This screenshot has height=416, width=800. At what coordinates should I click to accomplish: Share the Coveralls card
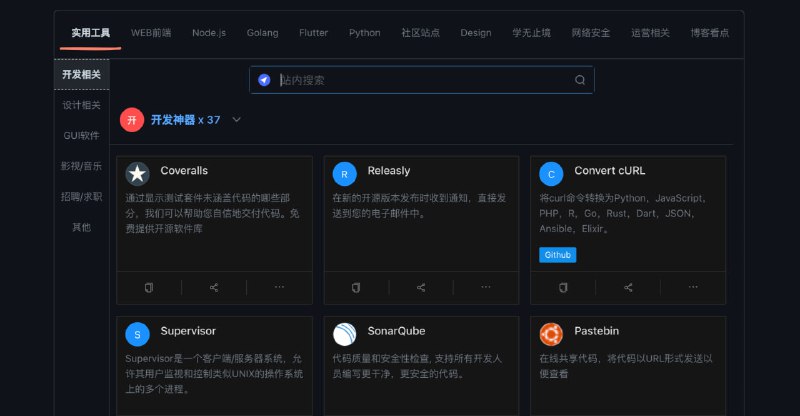coord(214,287)
